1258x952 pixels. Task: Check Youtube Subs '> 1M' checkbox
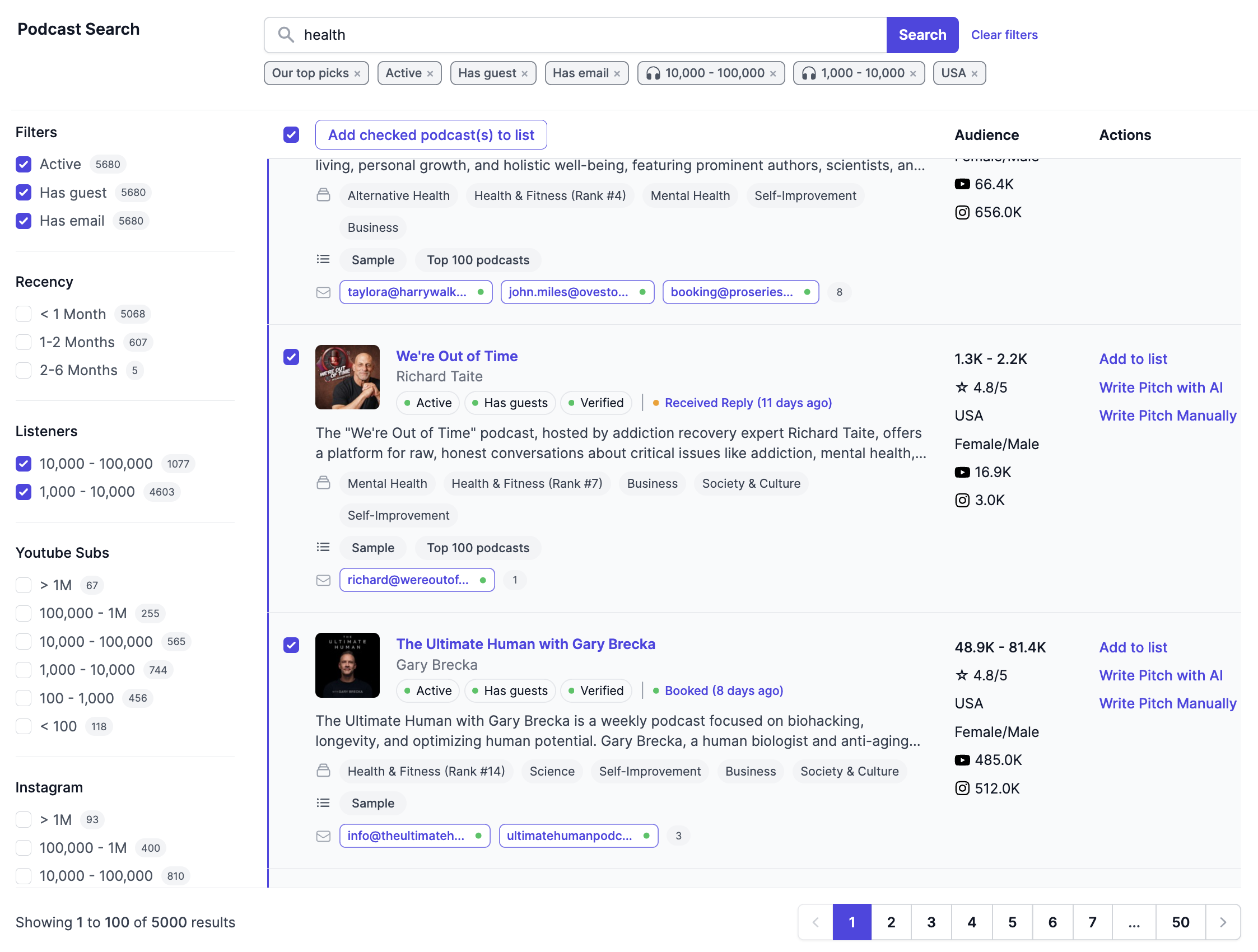tap(24, 585)
